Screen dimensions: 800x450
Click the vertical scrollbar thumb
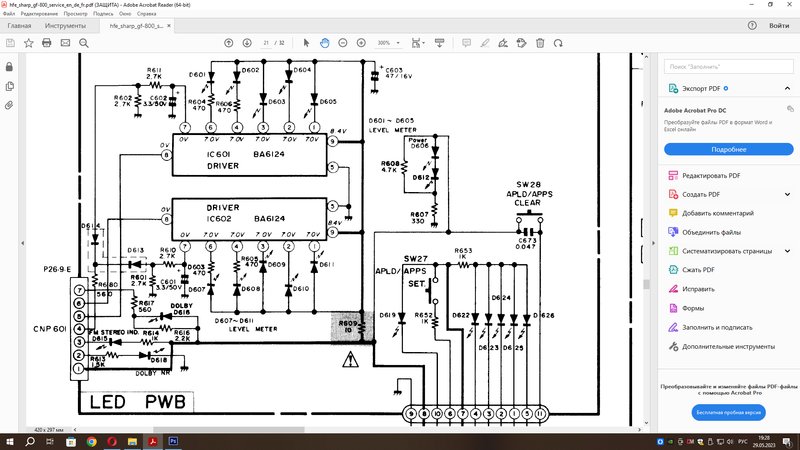(x=646, y=285)
